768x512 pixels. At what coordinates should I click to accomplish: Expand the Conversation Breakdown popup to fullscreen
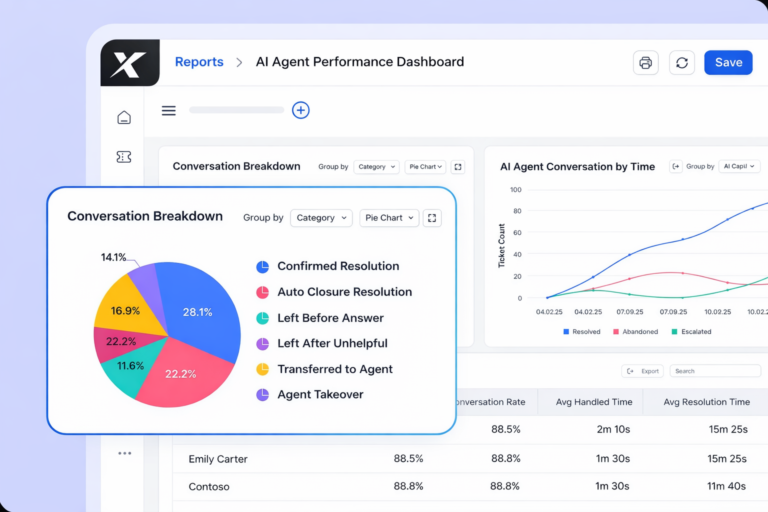tap(432, 217)
